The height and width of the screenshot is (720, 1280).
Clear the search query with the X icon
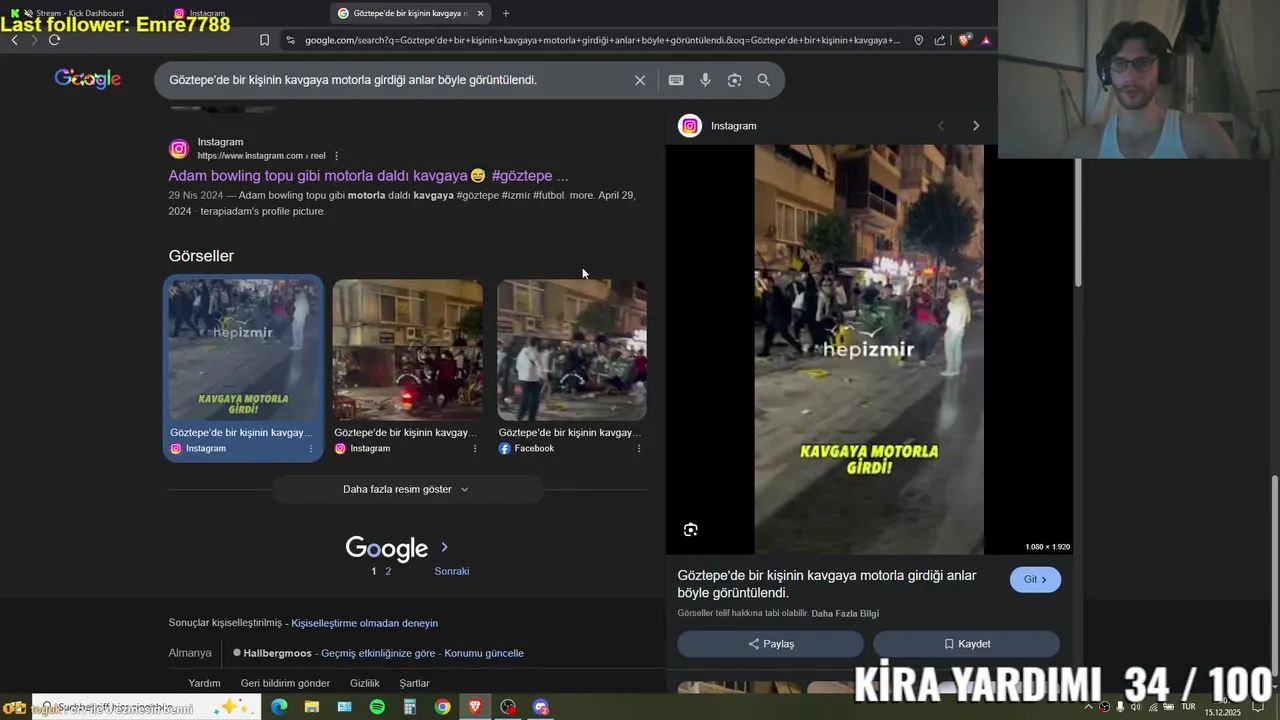[640, 80]
